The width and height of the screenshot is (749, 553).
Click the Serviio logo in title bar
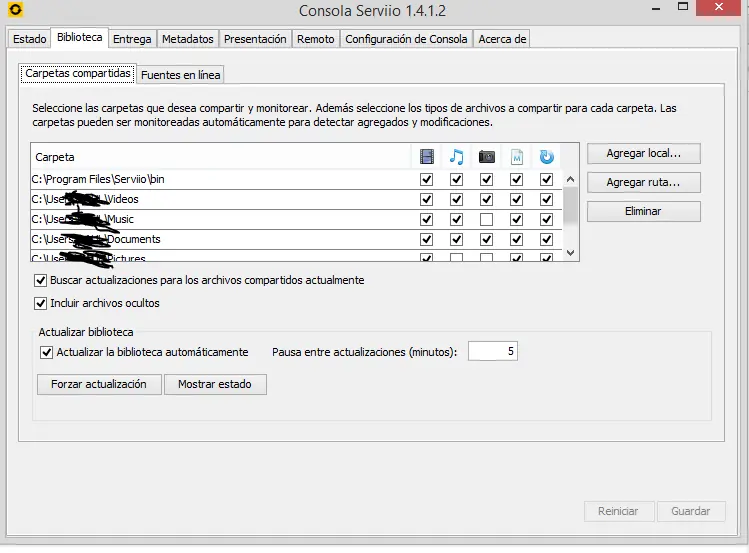tap(16, 9)
